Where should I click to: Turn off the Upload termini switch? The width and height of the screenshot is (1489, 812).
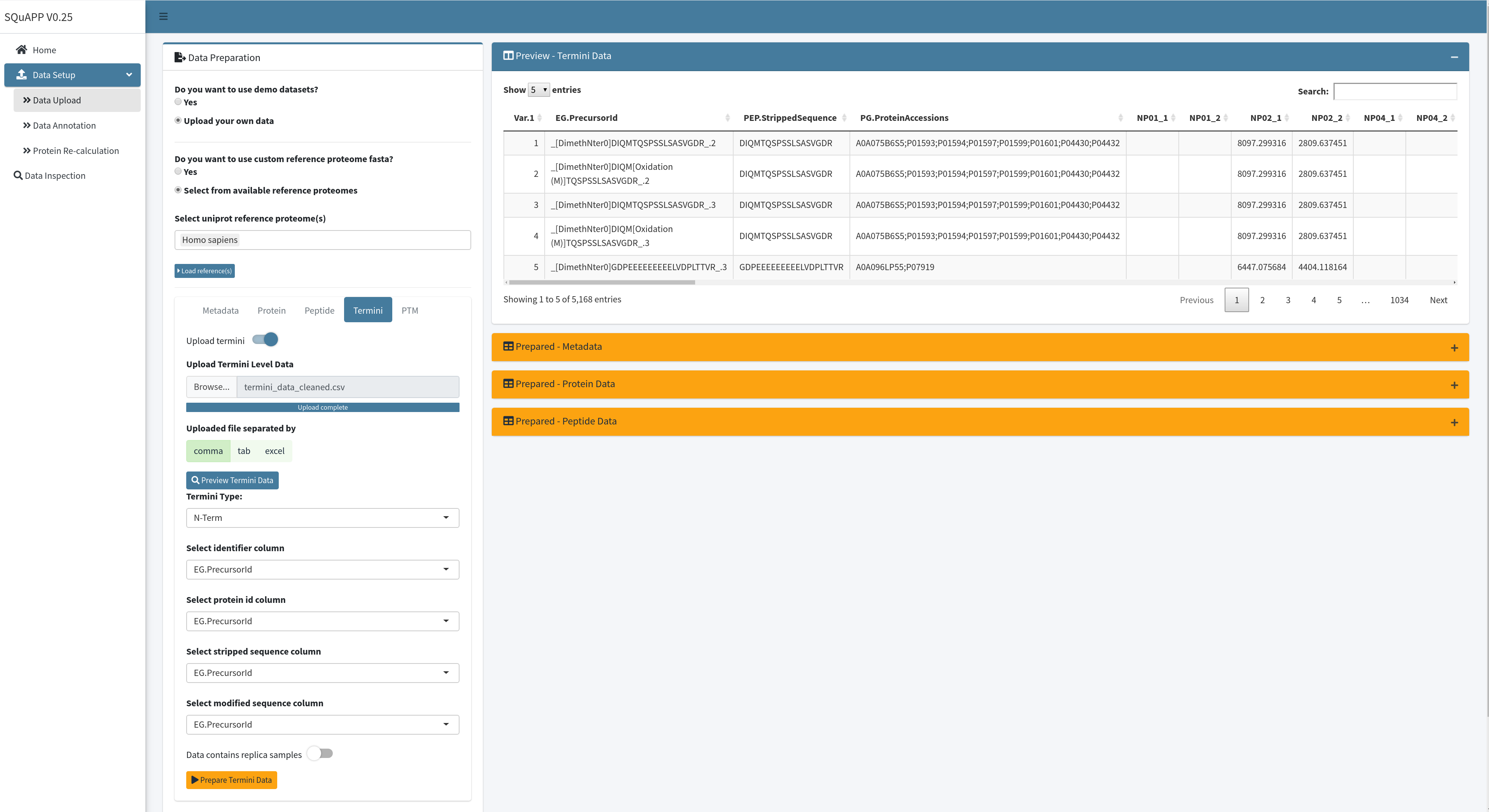coord(265,340)
